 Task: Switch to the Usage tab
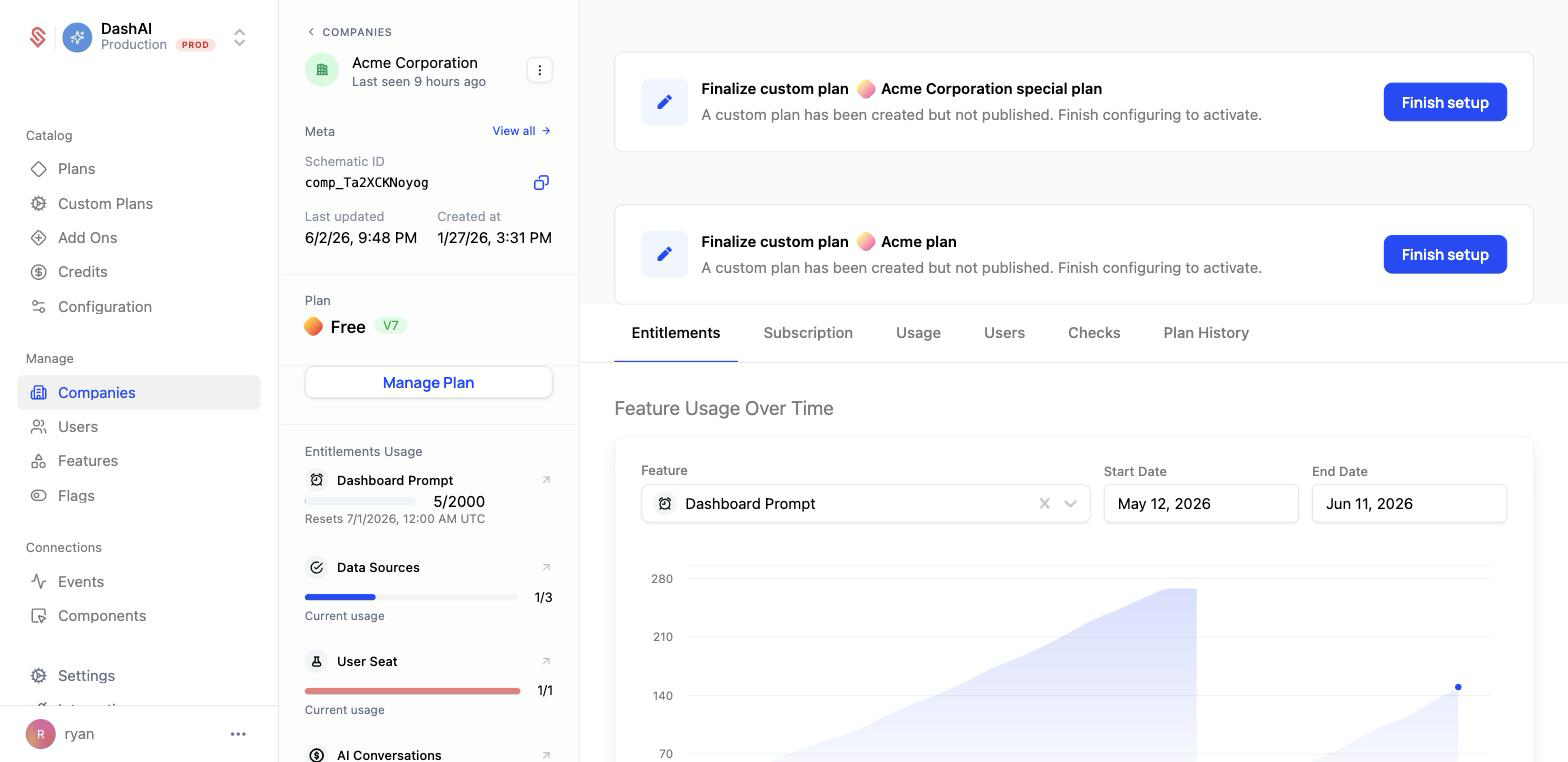918,333
